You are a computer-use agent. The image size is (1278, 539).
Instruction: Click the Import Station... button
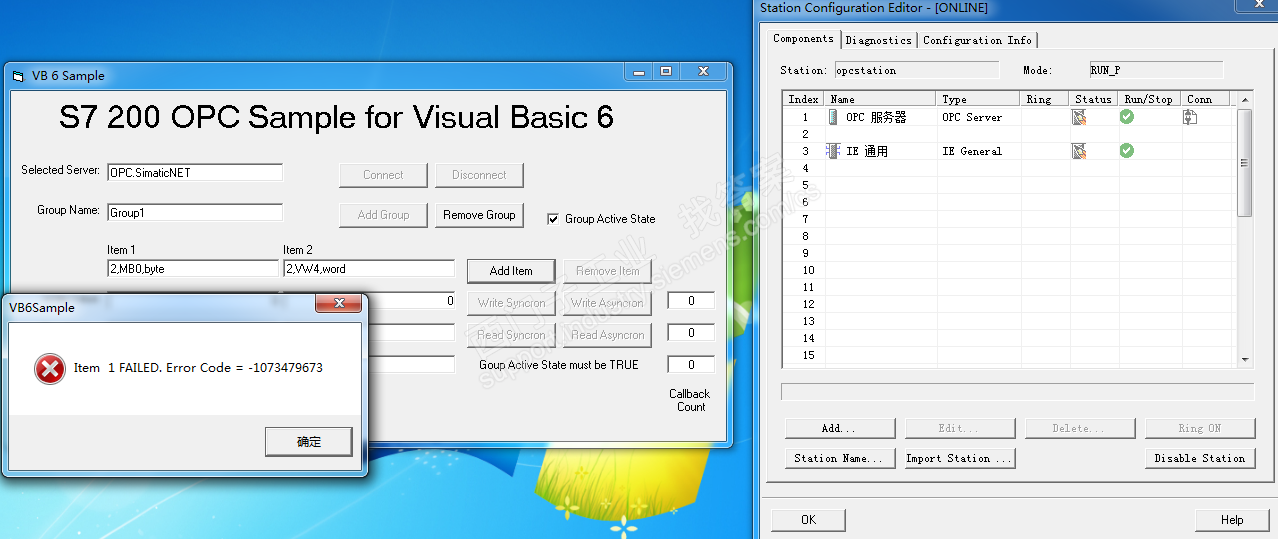click(x=960, y=458)
